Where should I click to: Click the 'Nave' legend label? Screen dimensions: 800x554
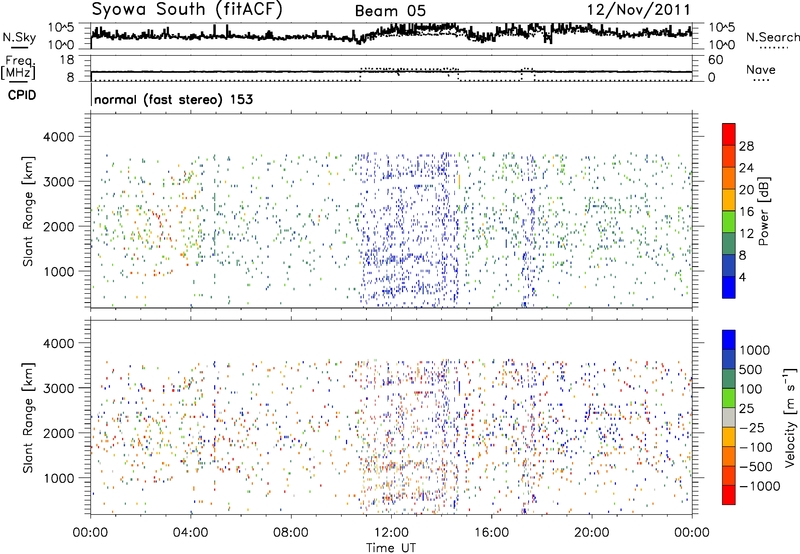761,70
